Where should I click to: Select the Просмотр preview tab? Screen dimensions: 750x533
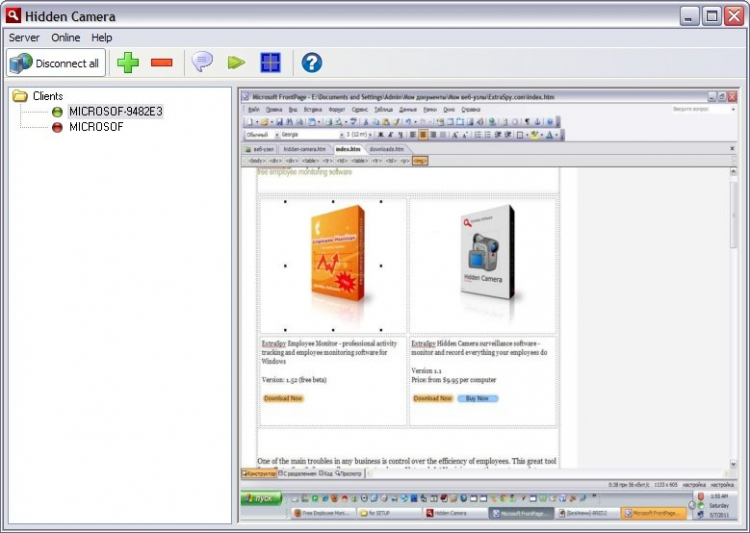tap(349, 474)
